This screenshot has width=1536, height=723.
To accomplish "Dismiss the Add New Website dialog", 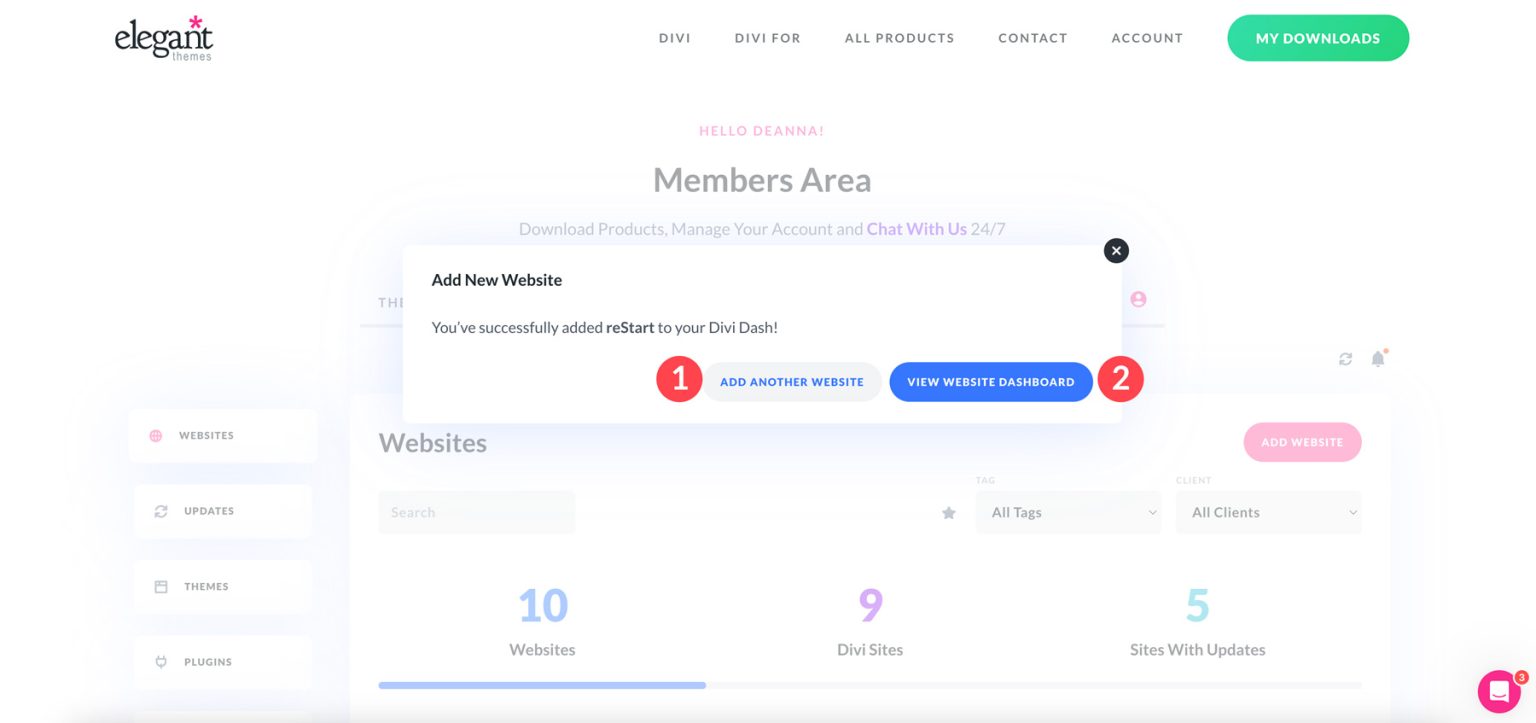I will 1116,250.
